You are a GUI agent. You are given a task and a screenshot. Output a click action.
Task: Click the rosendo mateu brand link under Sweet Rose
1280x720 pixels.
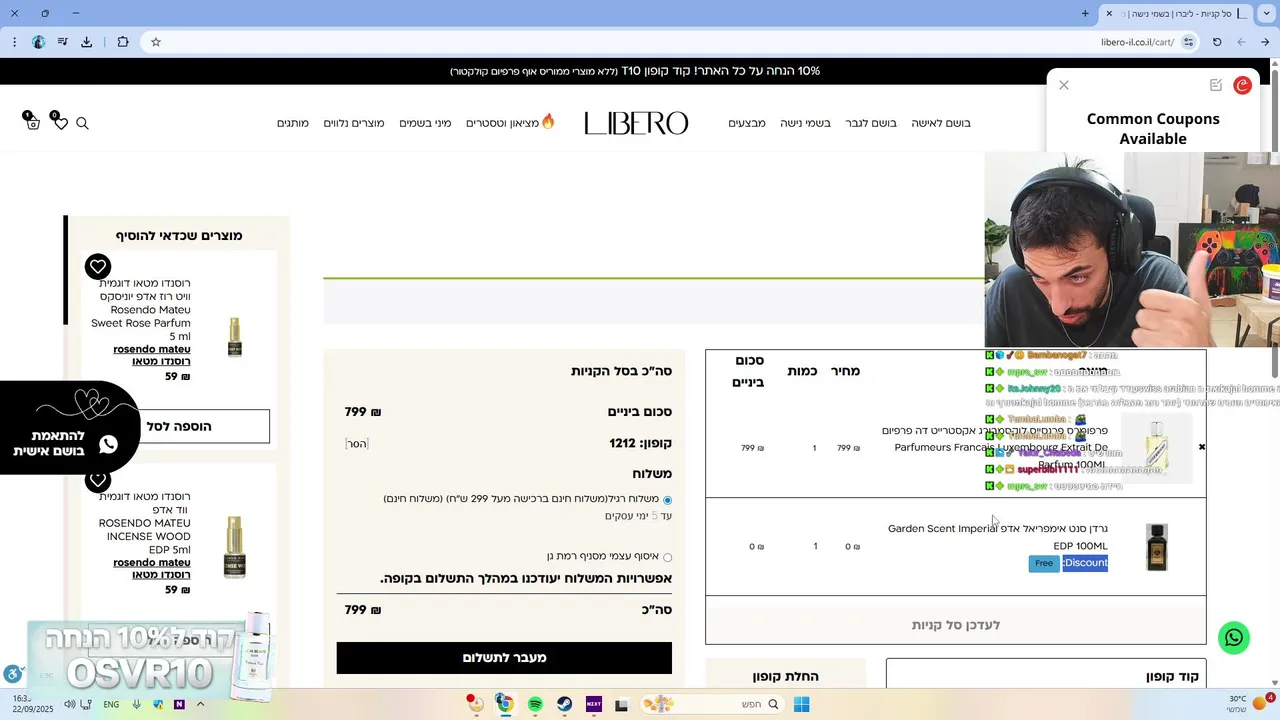152,349
